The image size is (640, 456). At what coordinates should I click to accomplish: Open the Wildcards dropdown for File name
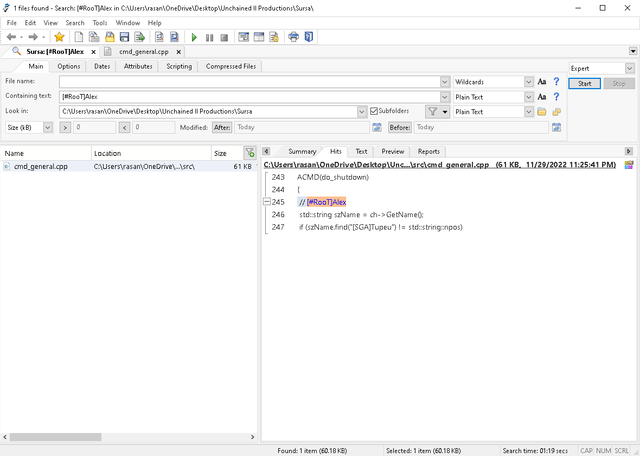coord(529,82)
